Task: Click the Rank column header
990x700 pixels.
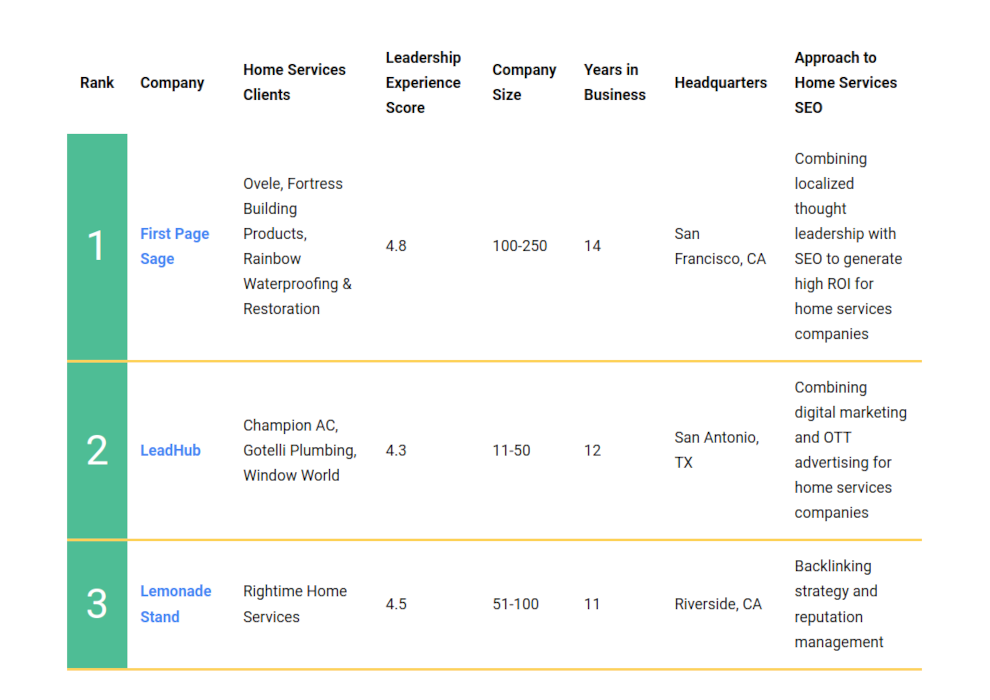Action: [97, 83]
